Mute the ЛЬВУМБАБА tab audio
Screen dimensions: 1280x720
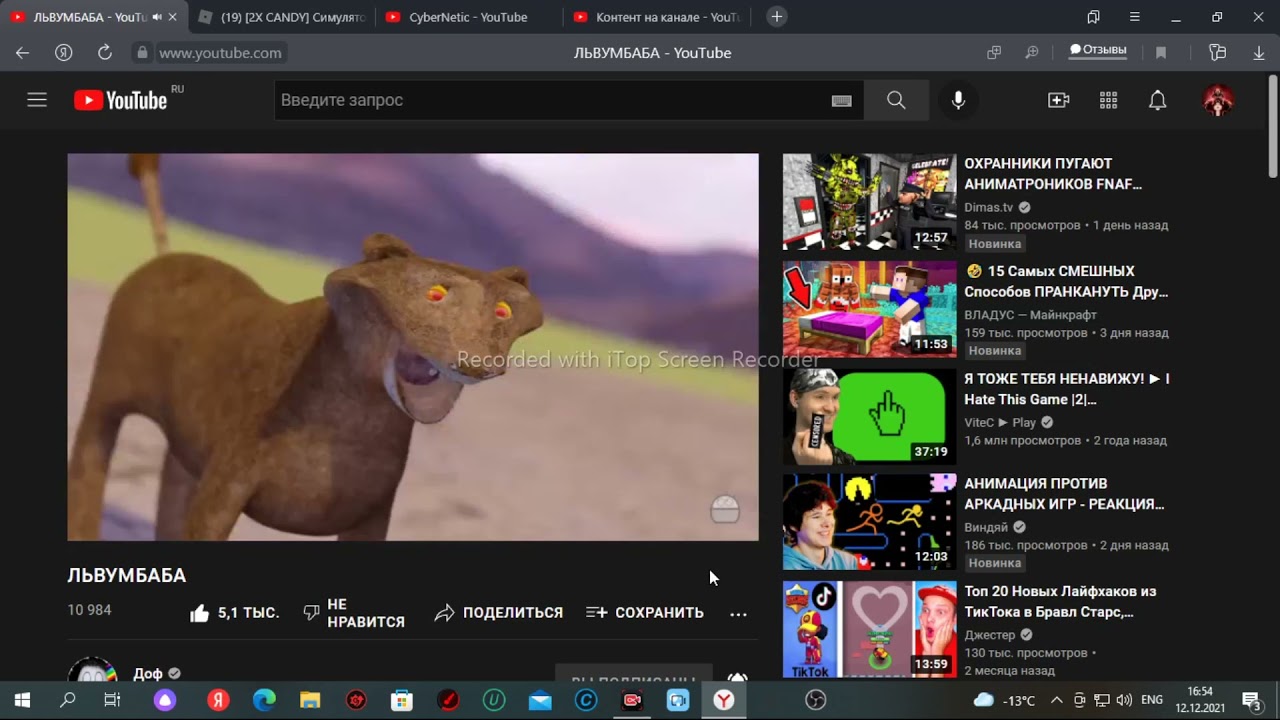pos(157,17)
